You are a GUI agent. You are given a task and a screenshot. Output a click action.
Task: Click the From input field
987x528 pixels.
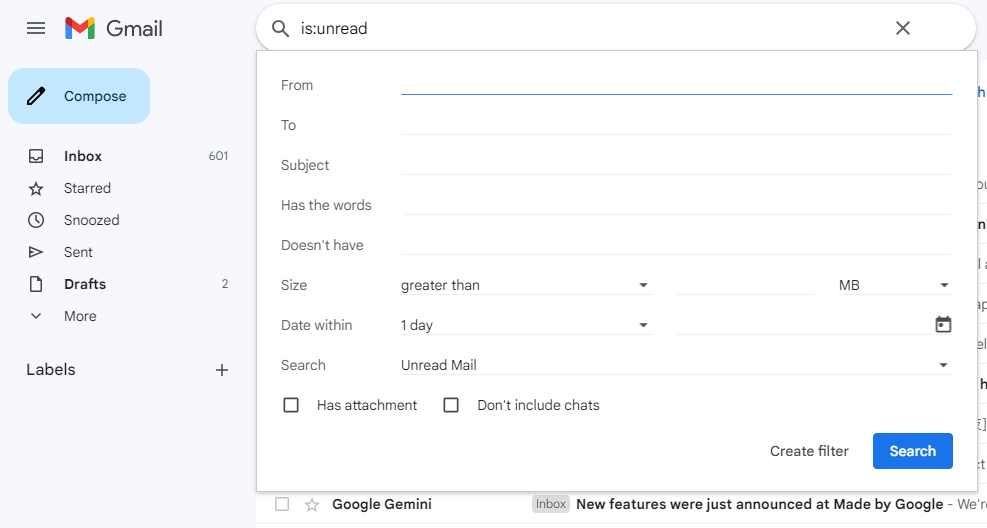tap(677, 85)
